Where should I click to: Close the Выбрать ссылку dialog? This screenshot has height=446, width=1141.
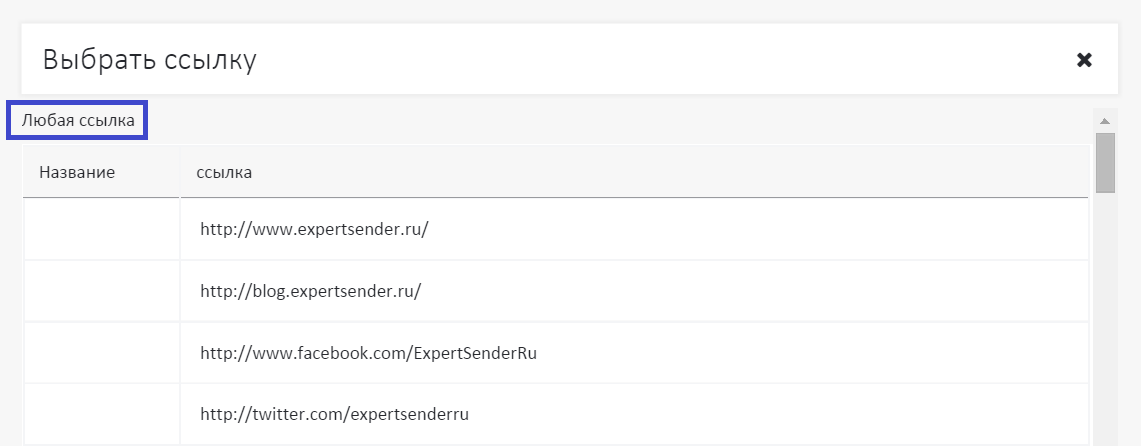[x=1084, y=60]
